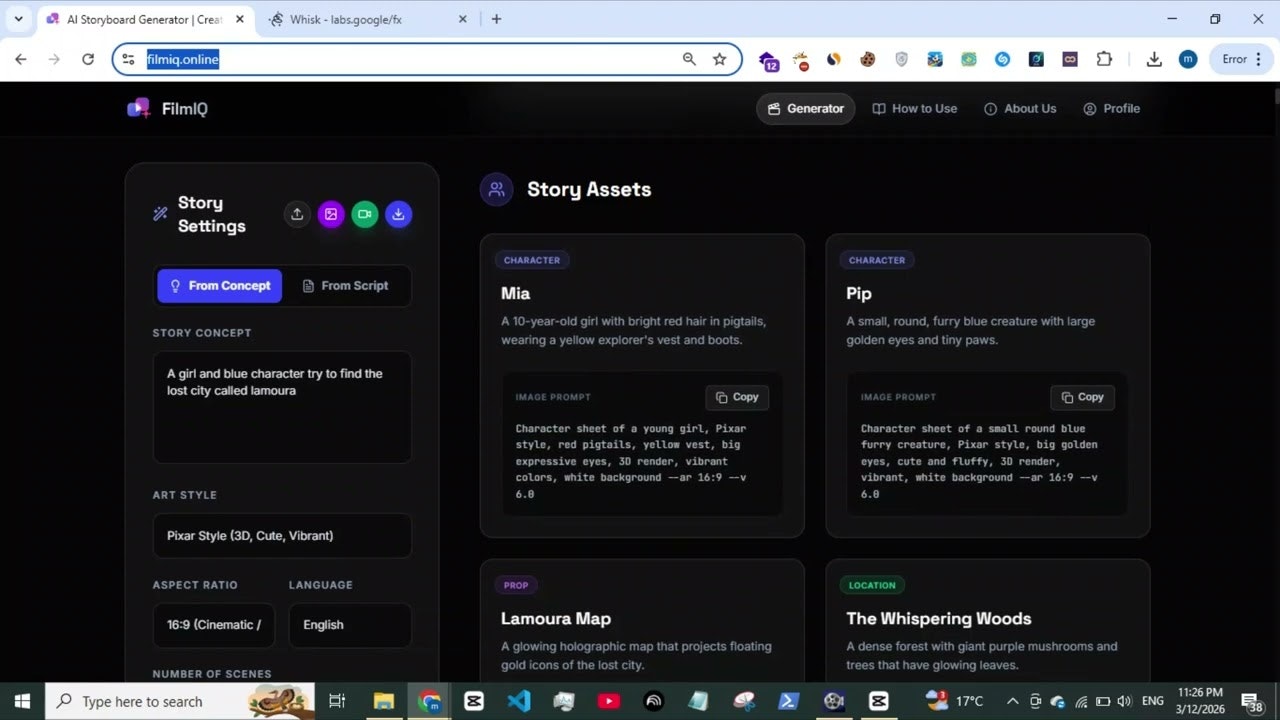Open the tab search dropdown arrow
This screenshot has height=720, width=1280.
(18, 19)
